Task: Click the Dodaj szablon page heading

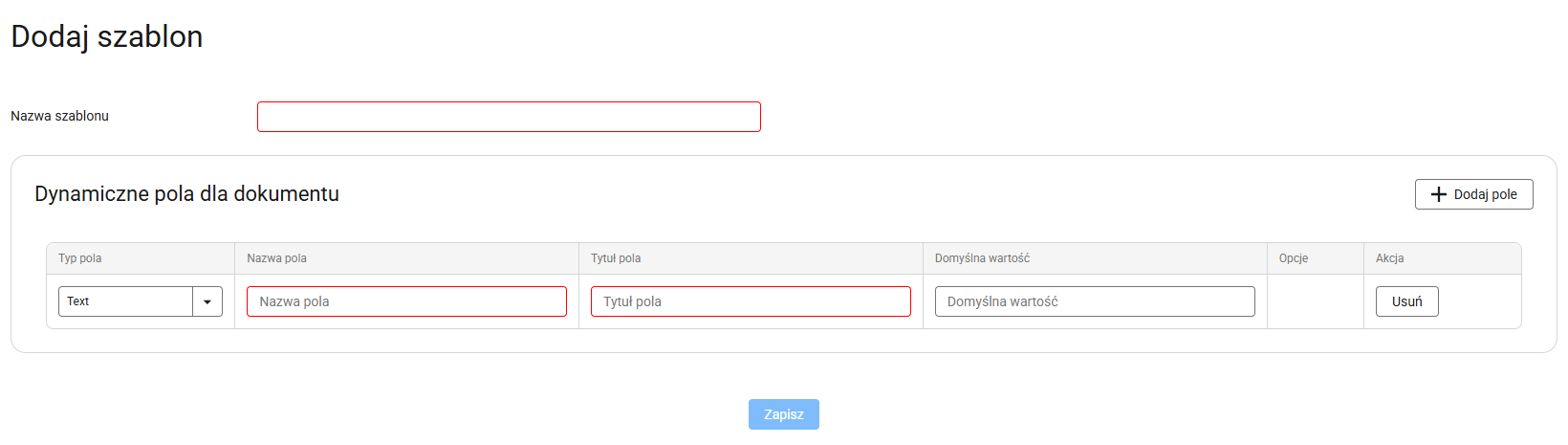Action: tap(107, 36)
